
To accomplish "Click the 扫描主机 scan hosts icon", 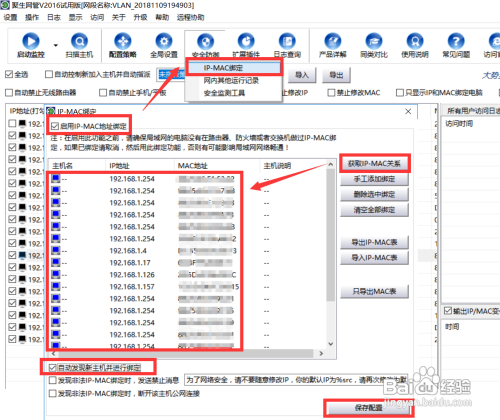I will tap(79, 41).
